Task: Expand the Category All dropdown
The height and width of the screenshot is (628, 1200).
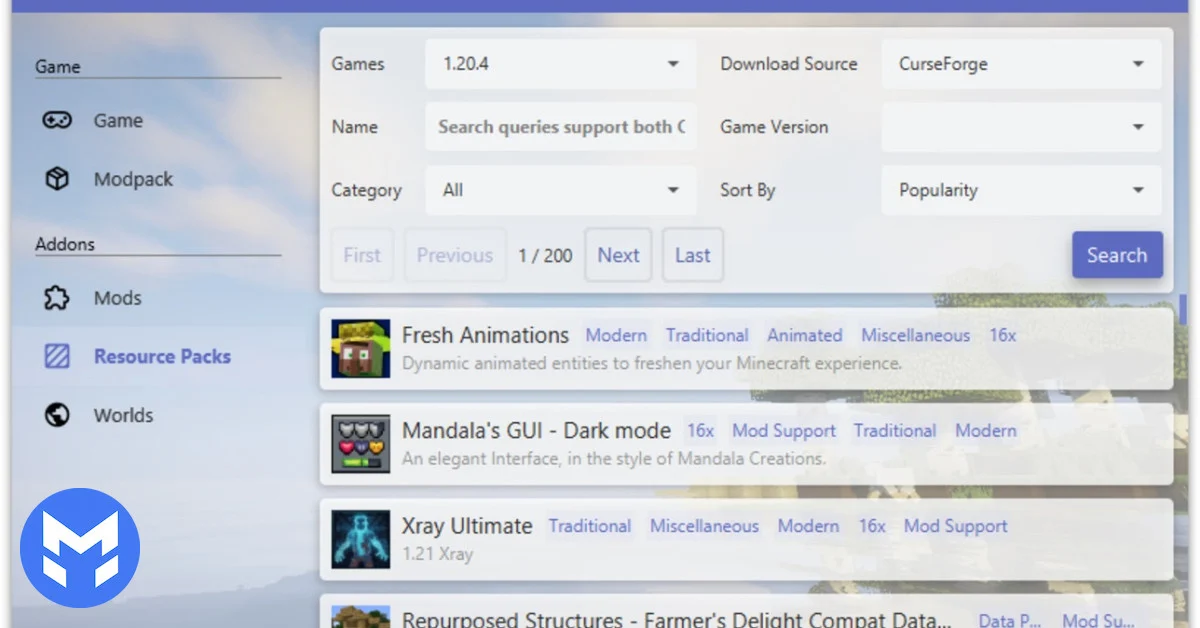Action: pos(560,190)
